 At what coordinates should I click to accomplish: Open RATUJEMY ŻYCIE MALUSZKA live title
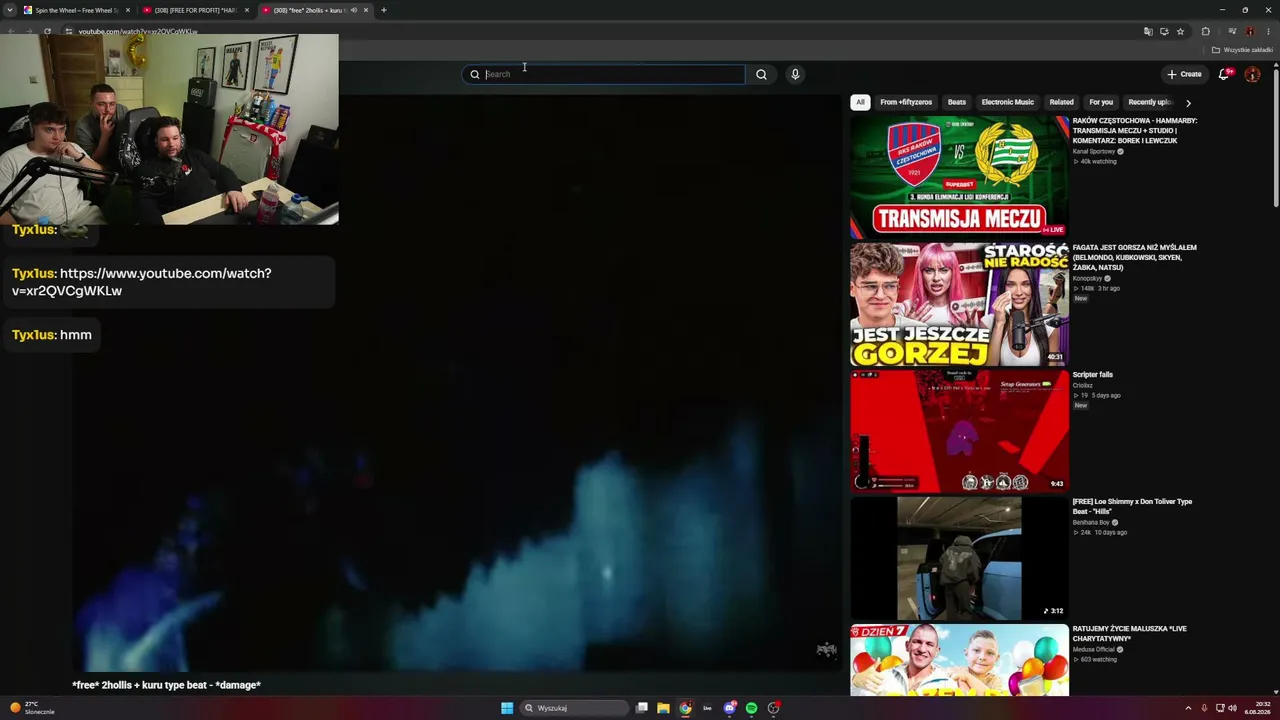click(x=1130, y=634)
